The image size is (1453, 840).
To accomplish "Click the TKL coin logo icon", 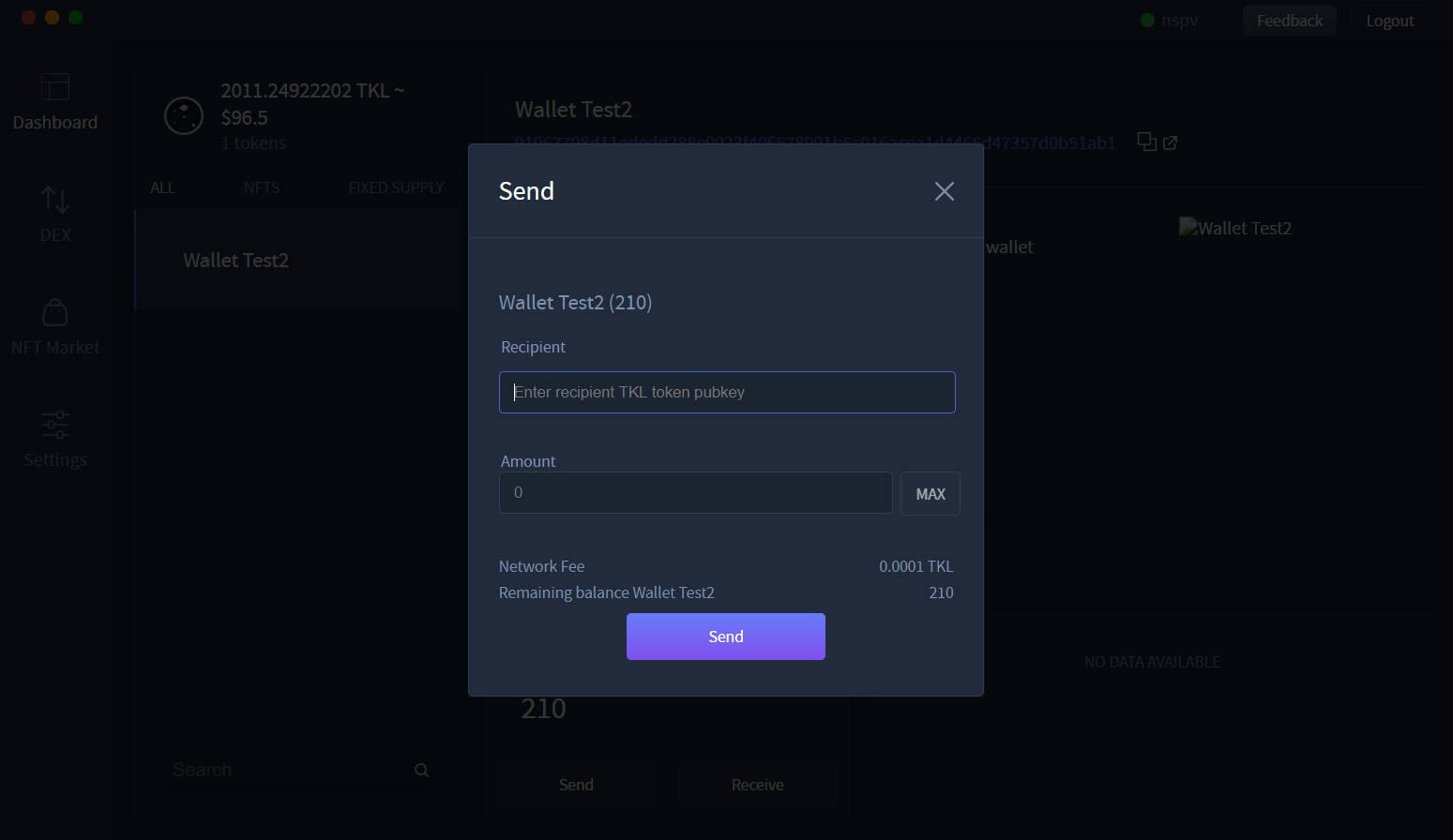I will click(184, 116).
